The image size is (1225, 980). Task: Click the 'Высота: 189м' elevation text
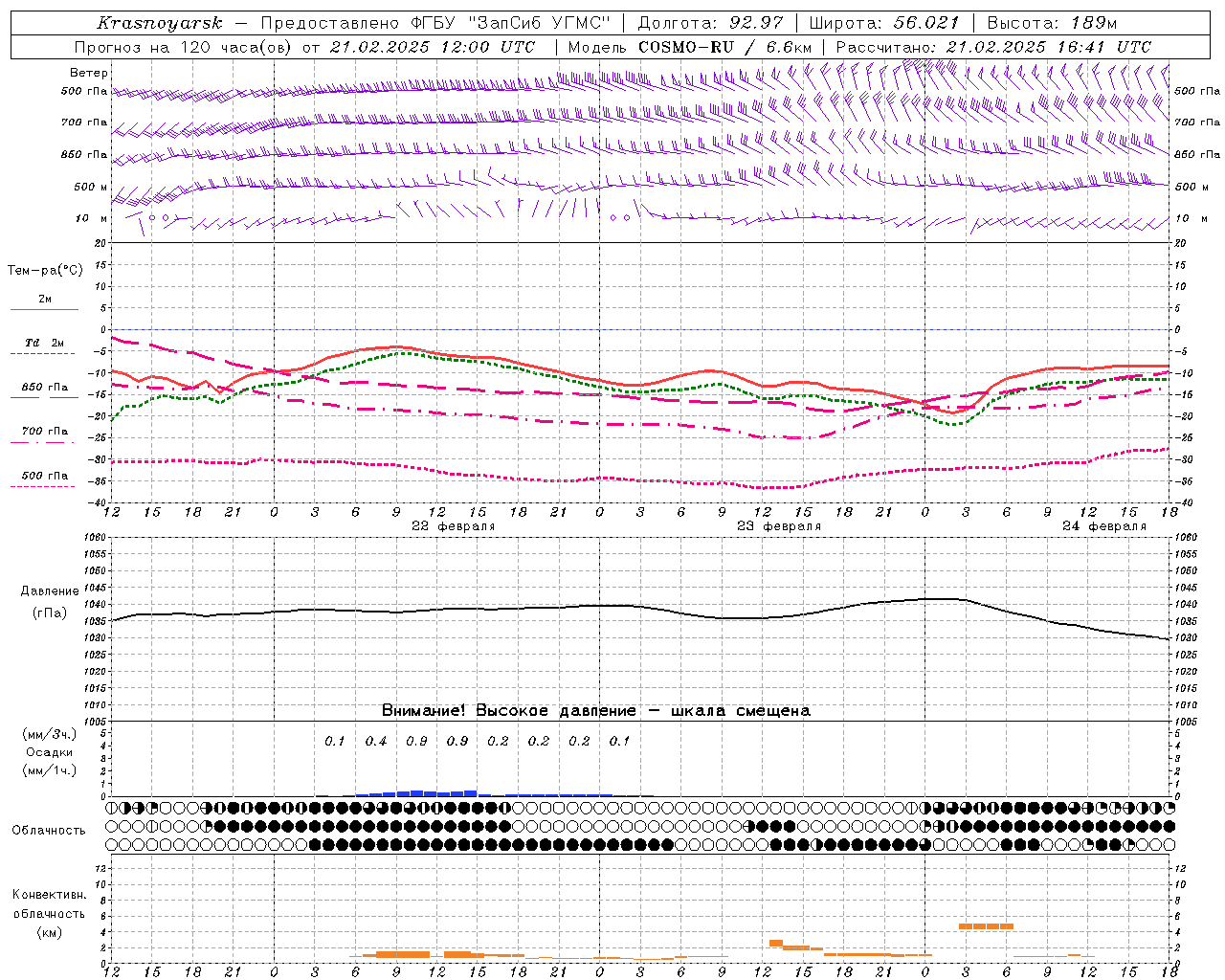click(1052, 23)
